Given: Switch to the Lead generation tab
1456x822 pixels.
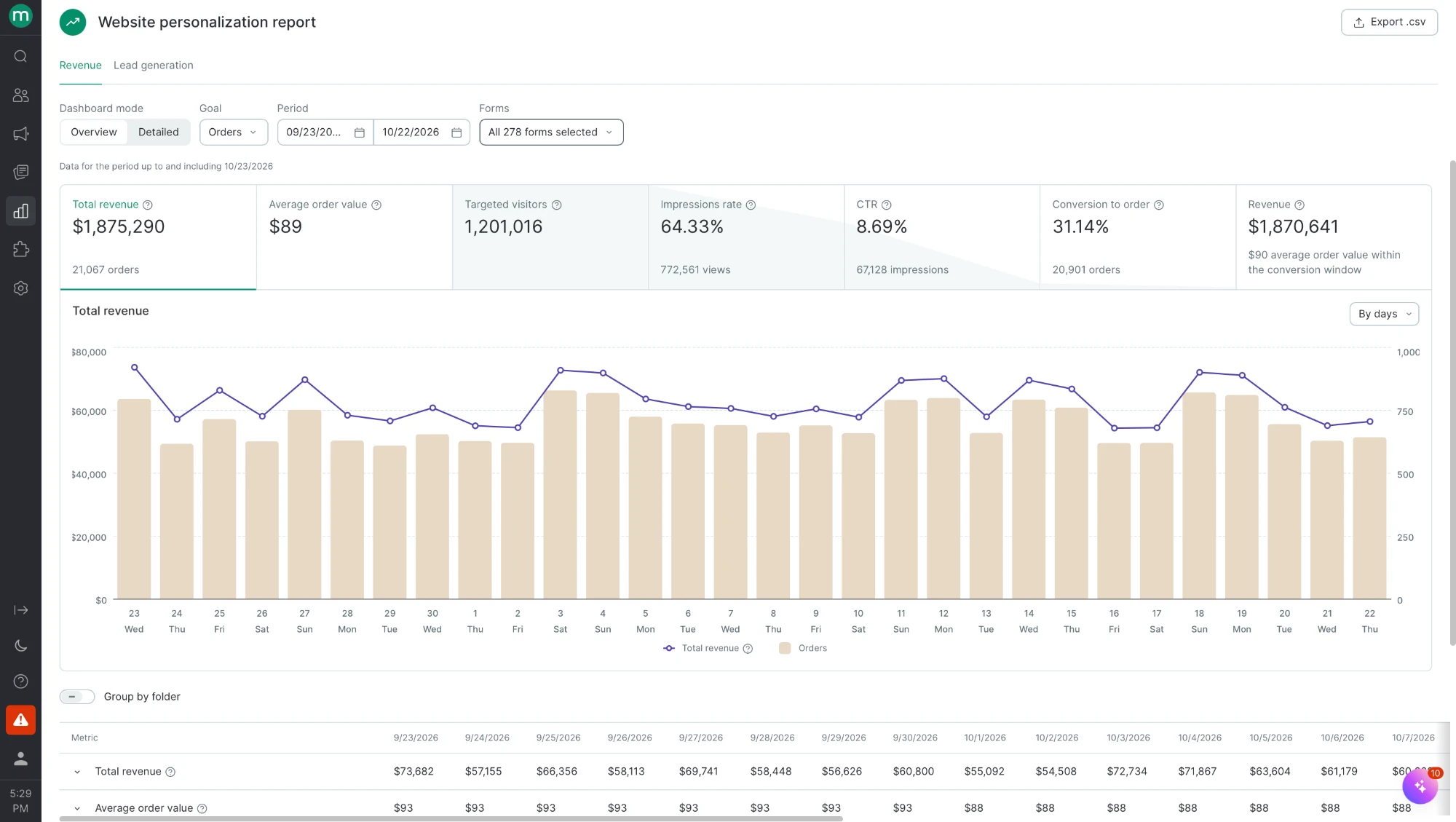Looking at the screenshot, I should 154,66.
